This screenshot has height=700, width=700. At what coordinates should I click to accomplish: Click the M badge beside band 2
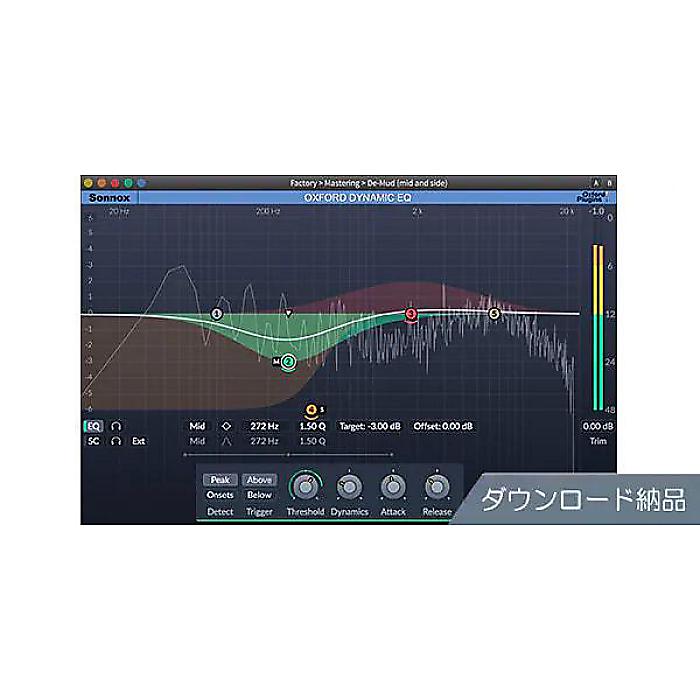point(276,362)
